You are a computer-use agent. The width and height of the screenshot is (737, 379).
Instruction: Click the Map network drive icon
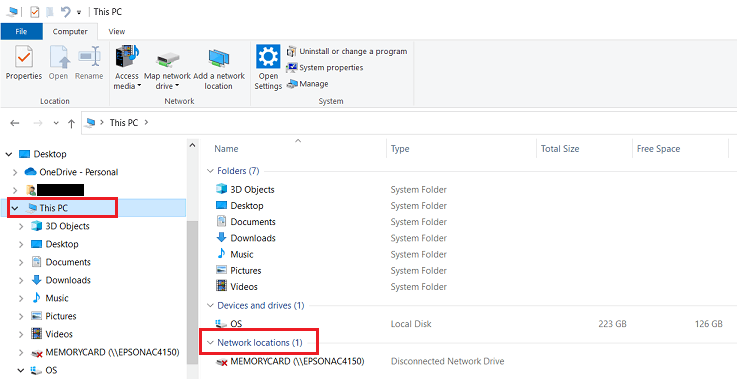167,60
